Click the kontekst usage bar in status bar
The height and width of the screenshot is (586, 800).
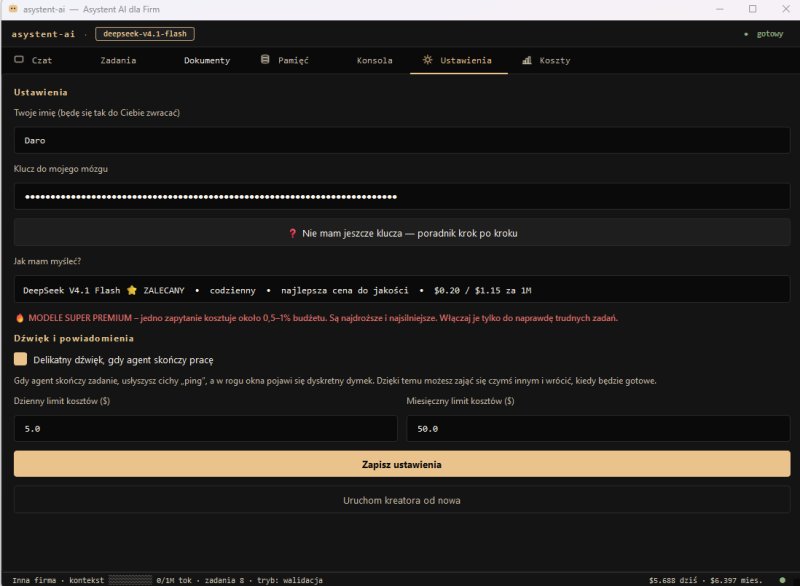(x=130, y=580)
